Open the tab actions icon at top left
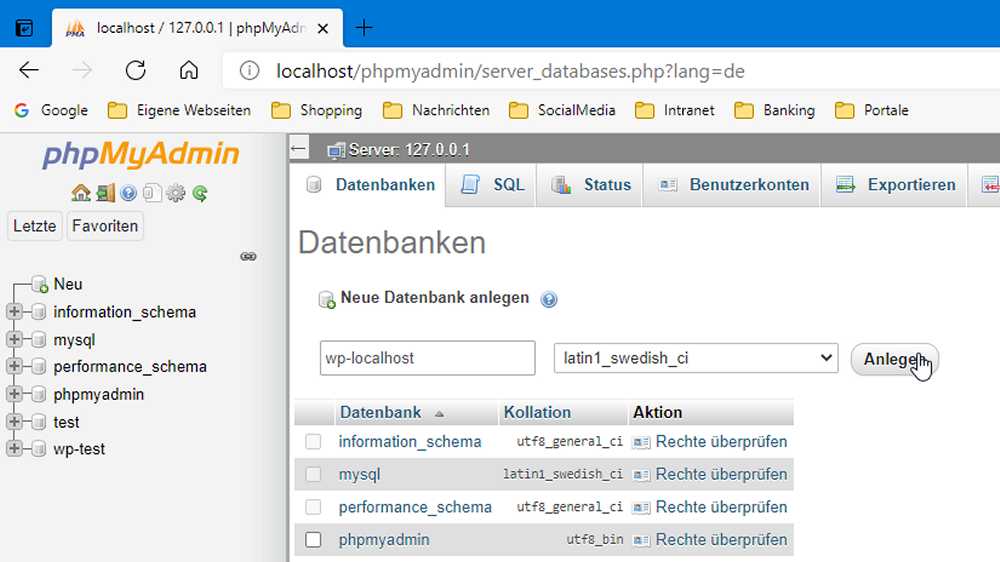1000x562 pixels. click(24, 28)
